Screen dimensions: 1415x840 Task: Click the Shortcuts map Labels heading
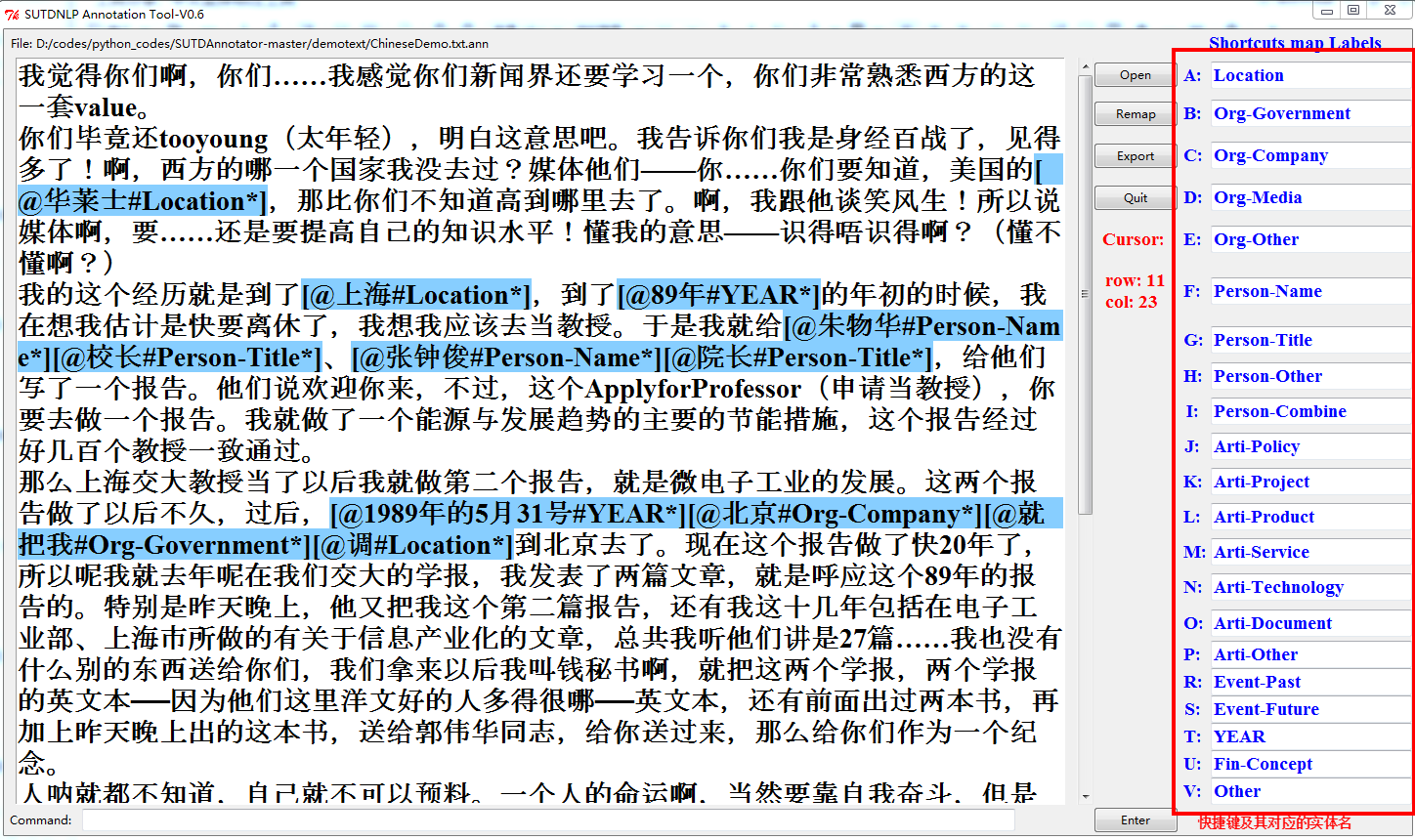pos(1295,43)
